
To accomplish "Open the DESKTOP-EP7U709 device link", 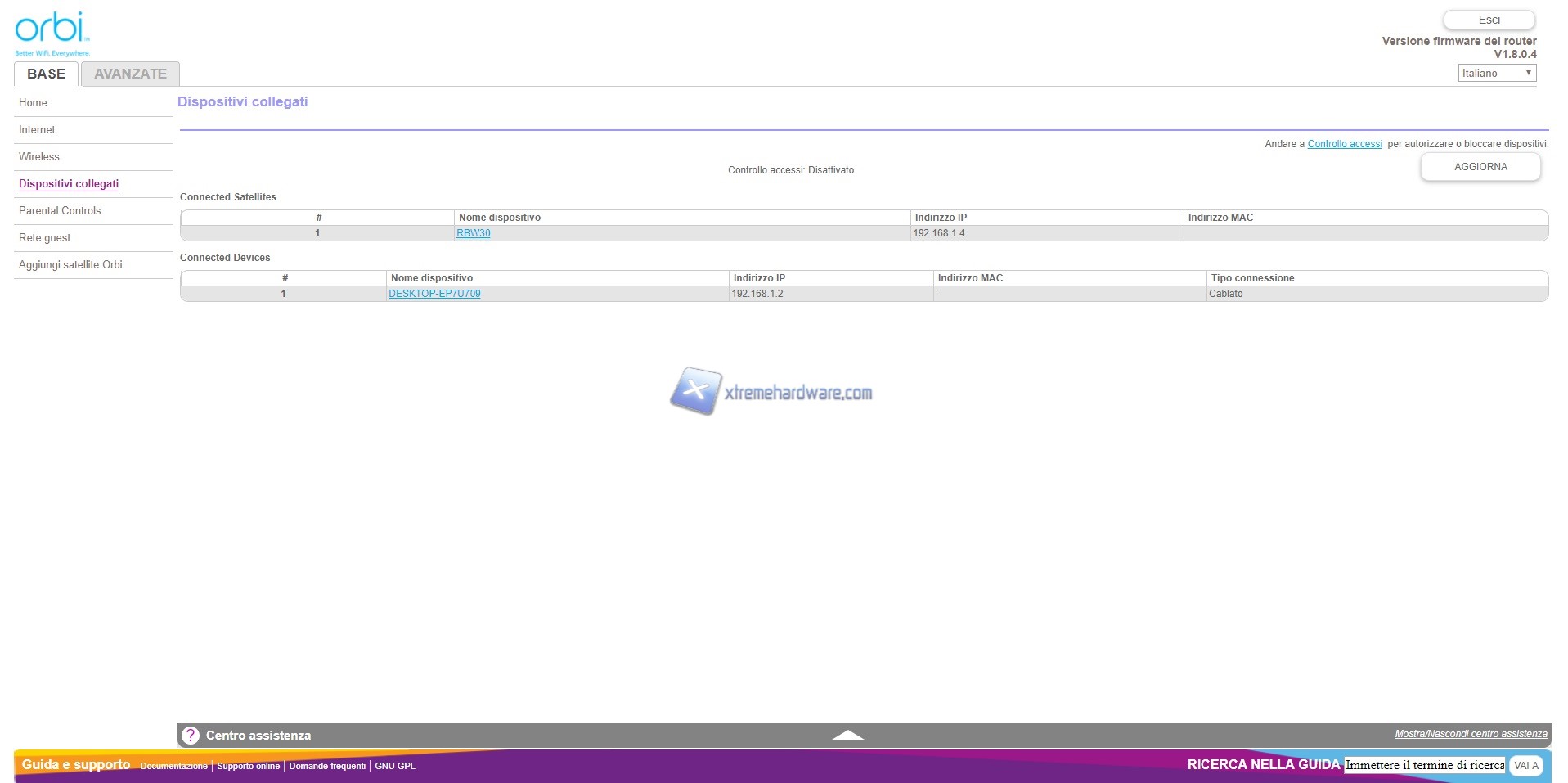I will [x=434, y=294].
